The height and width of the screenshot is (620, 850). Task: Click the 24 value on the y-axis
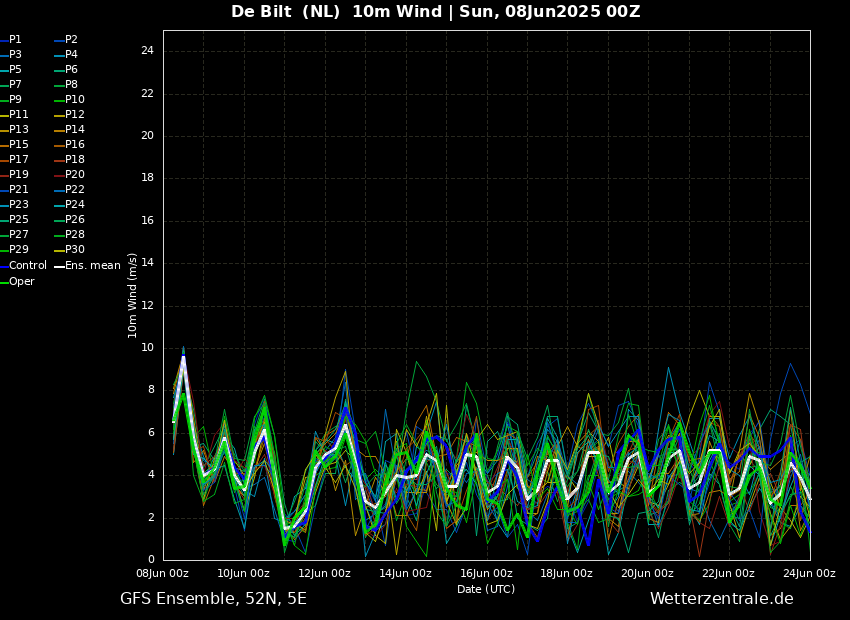147,51
